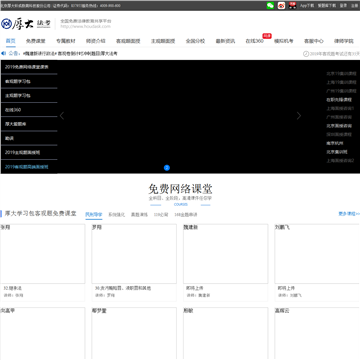Open the Weibo icon in top bar
This screenshot has height=360, width=360.
(281, 5)
